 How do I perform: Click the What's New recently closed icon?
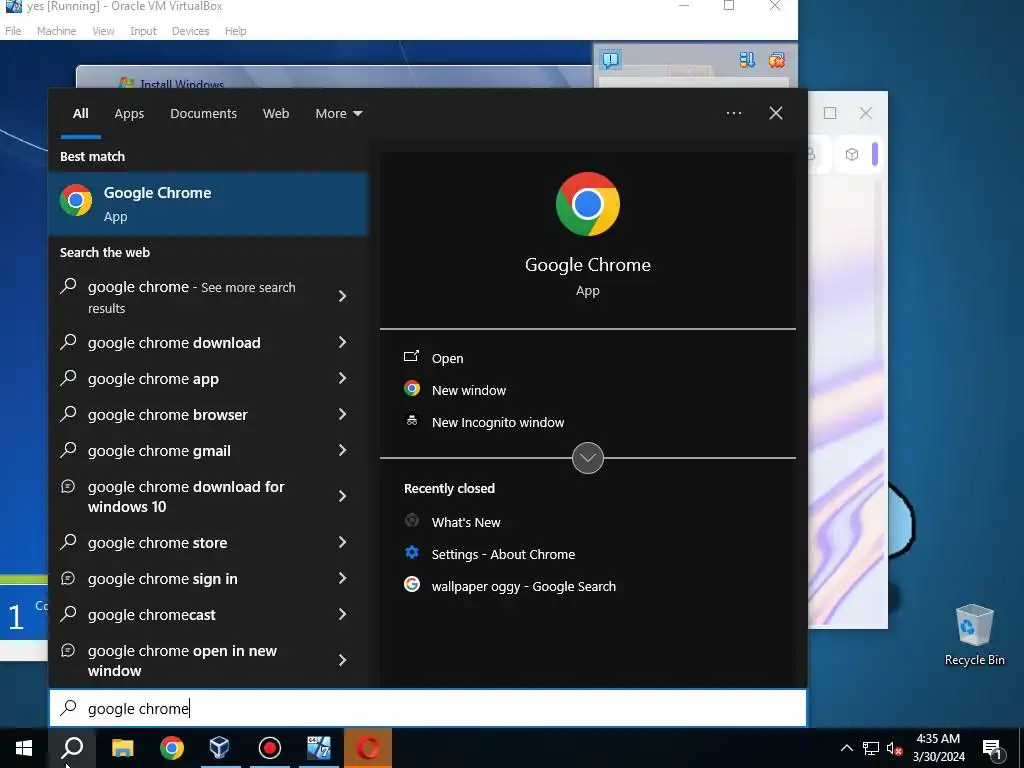[x=411, y=520]
